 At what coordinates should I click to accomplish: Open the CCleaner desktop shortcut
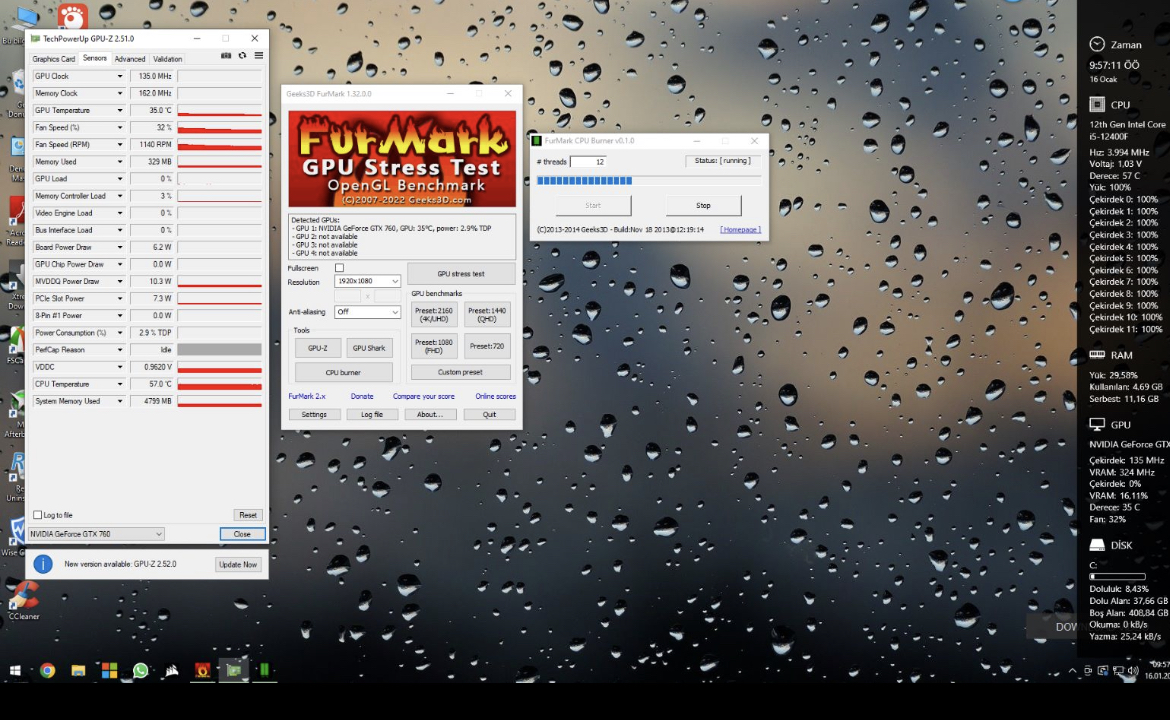click(23, 601)
